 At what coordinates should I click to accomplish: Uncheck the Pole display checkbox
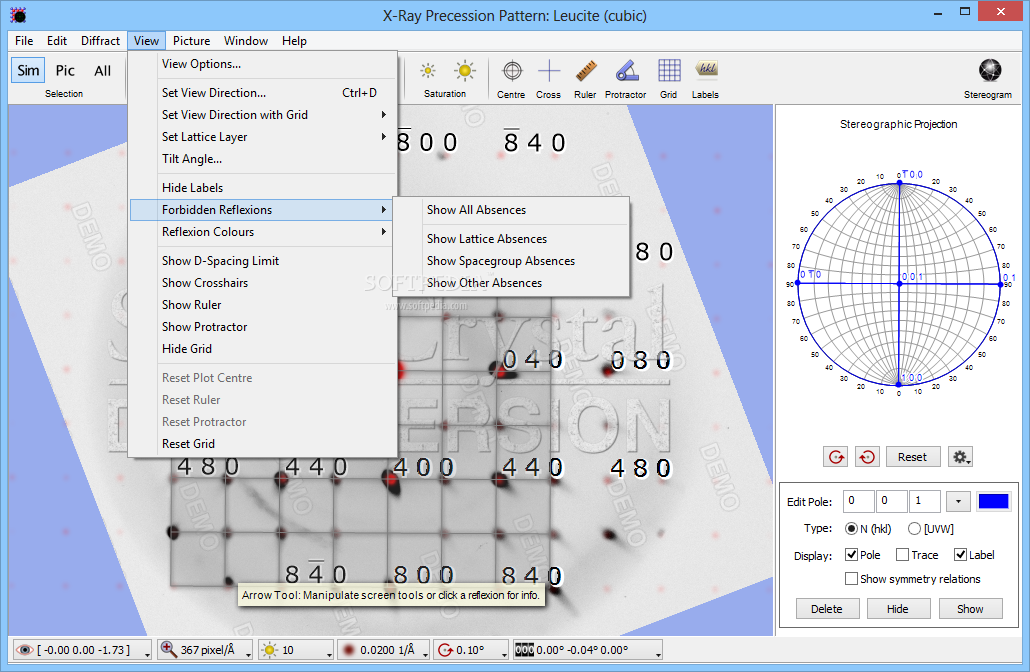[851, 554]
